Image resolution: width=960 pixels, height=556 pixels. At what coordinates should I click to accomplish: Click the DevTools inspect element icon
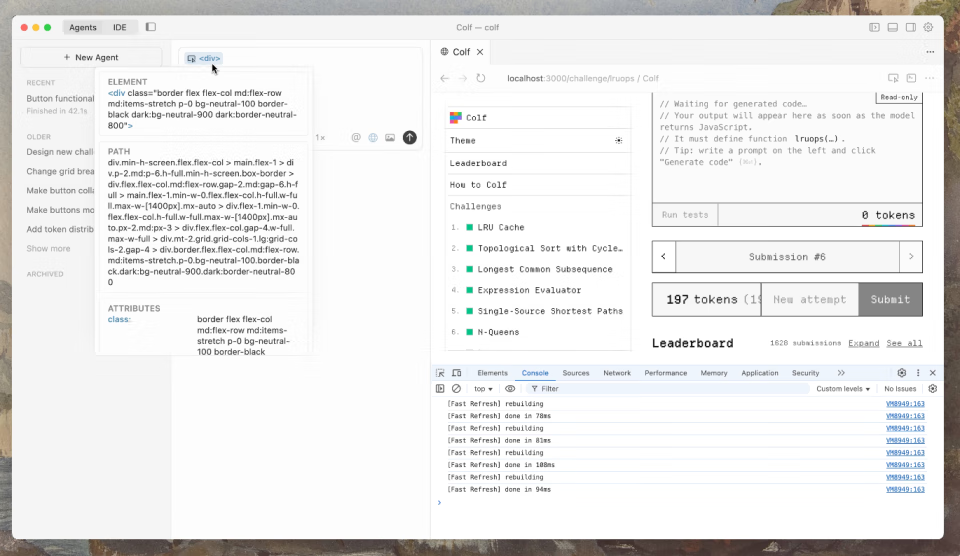[440, 373]
